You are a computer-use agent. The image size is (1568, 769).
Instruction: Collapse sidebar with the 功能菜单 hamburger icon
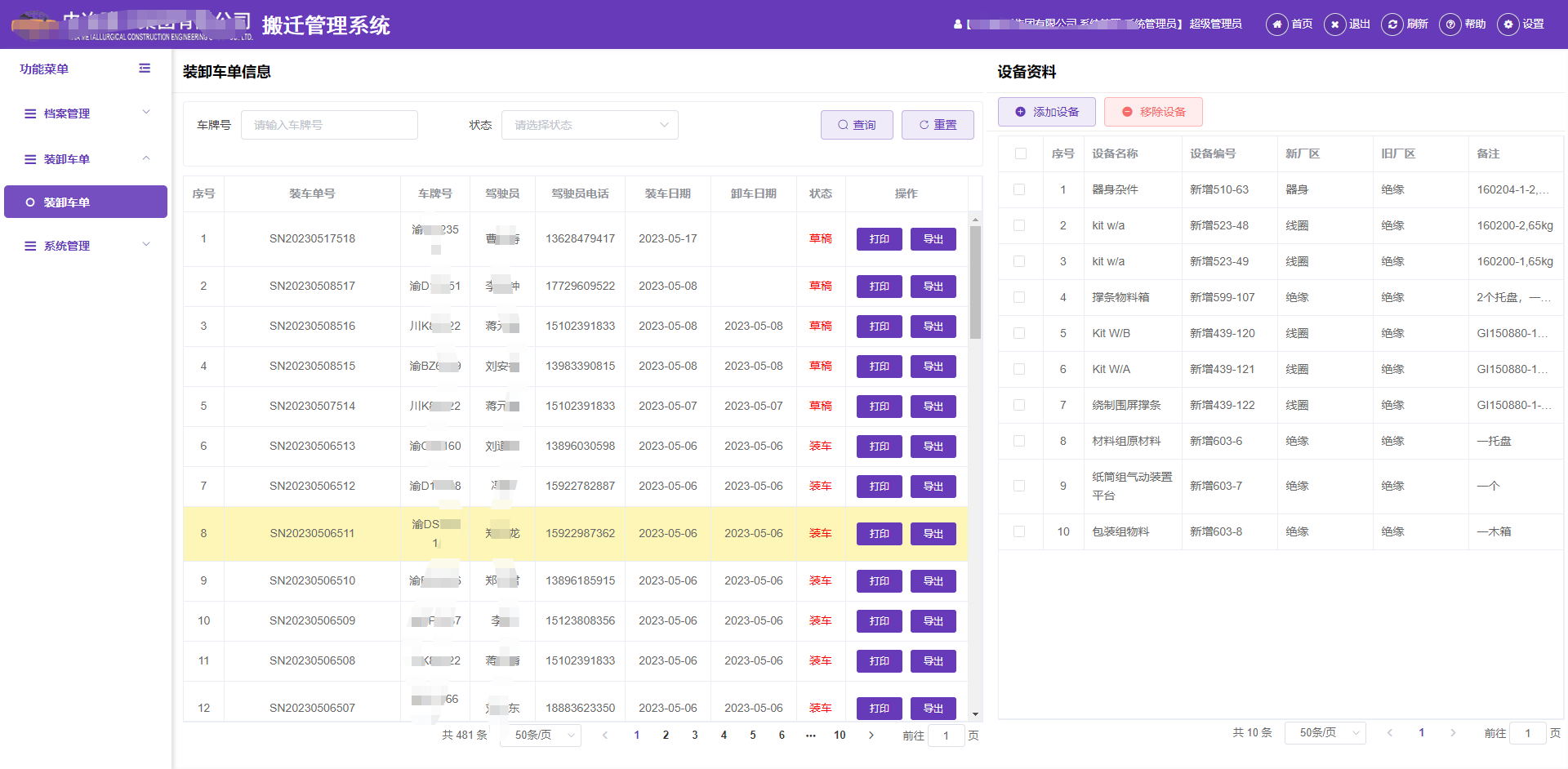tap(145, 69)
